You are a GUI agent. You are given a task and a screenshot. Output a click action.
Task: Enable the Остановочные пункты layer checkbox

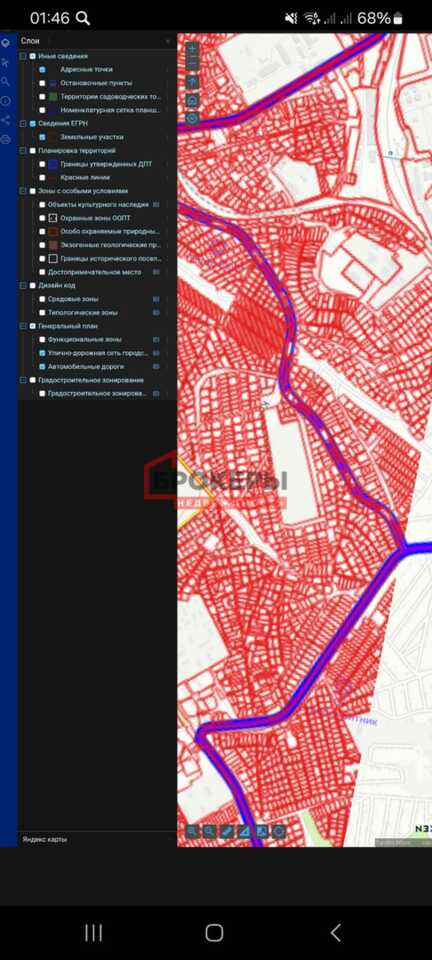click(42, 83)
